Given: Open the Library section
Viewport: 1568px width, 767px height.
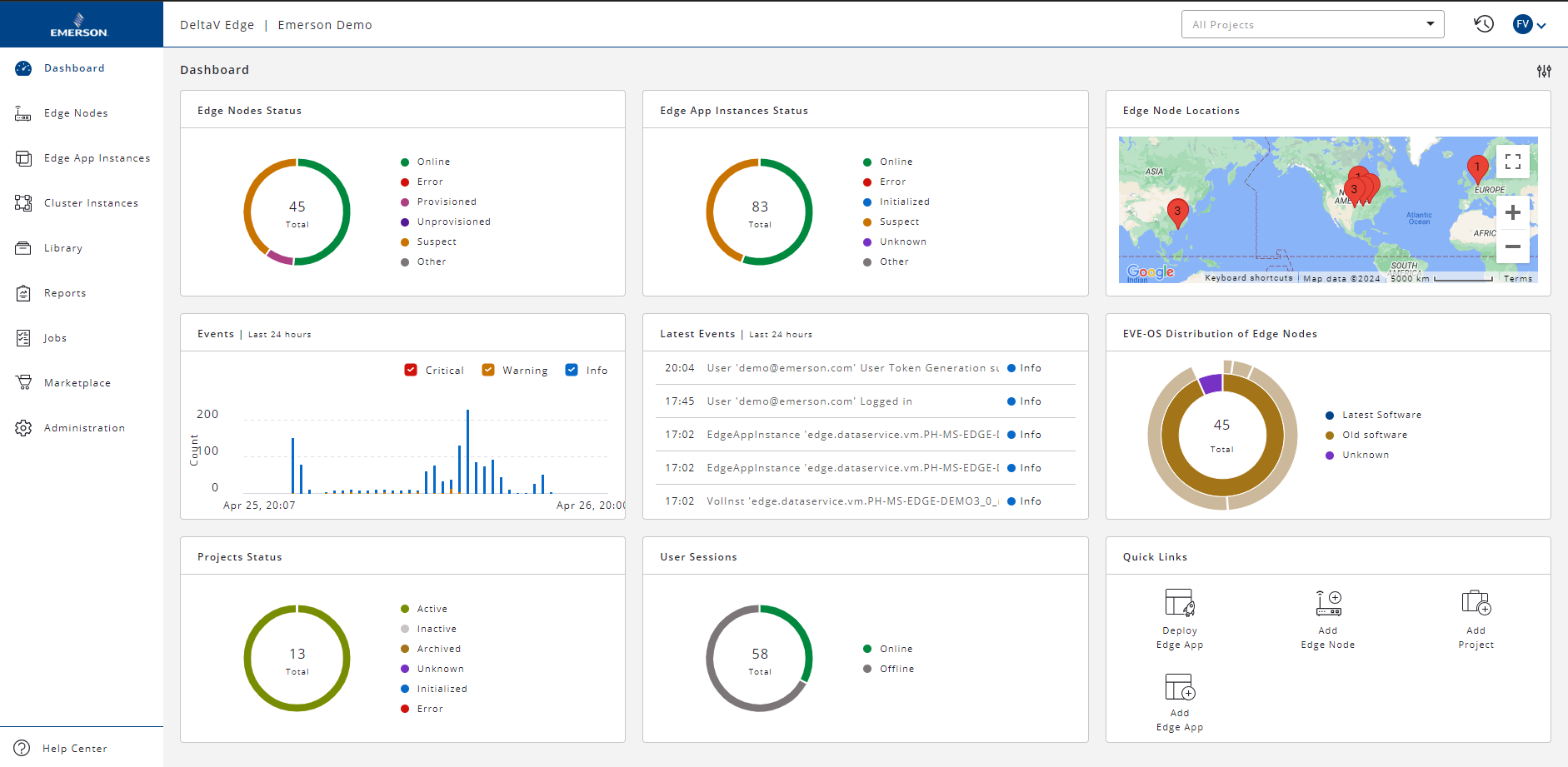Looking at the screenshot, I should 62,247.
